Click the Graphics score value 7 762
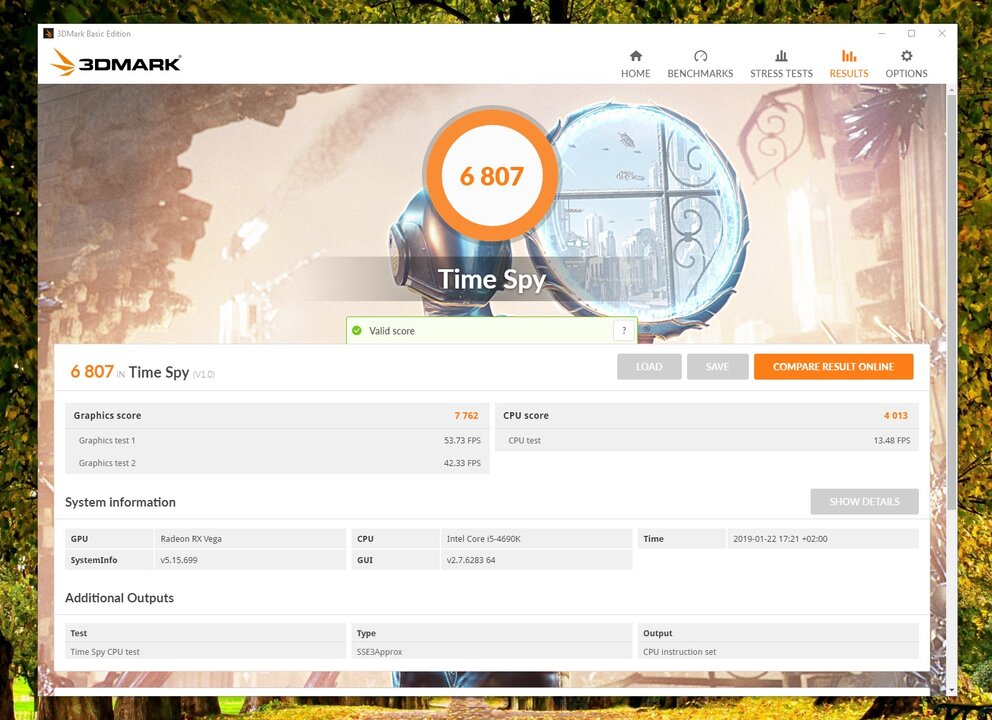Image resolution: width=992 pixels, height=720 pixels. pyautogui.click(x=466, y=416)
